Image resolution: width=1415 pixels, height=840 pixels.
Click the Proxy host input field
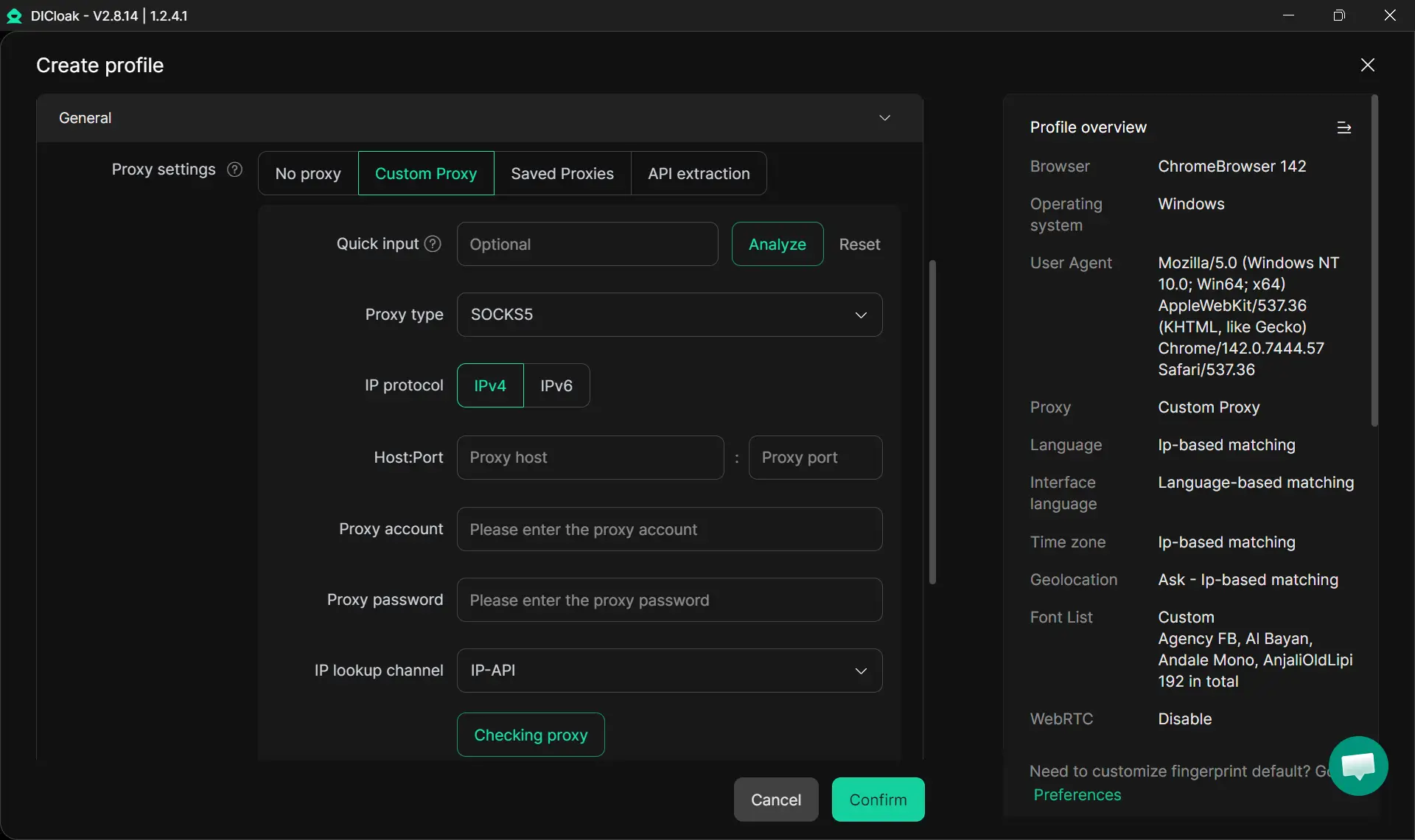(590, 458)
